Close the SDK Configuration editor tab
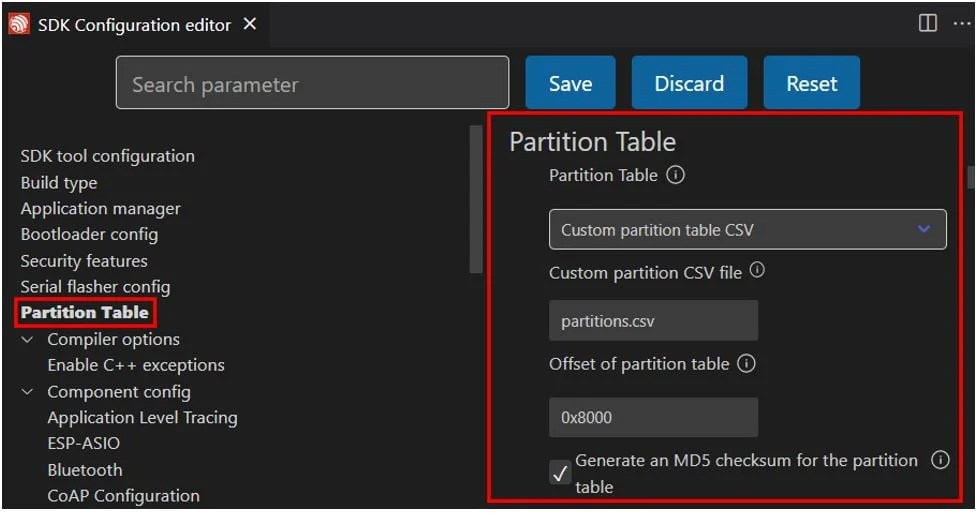 coord(250,24)
